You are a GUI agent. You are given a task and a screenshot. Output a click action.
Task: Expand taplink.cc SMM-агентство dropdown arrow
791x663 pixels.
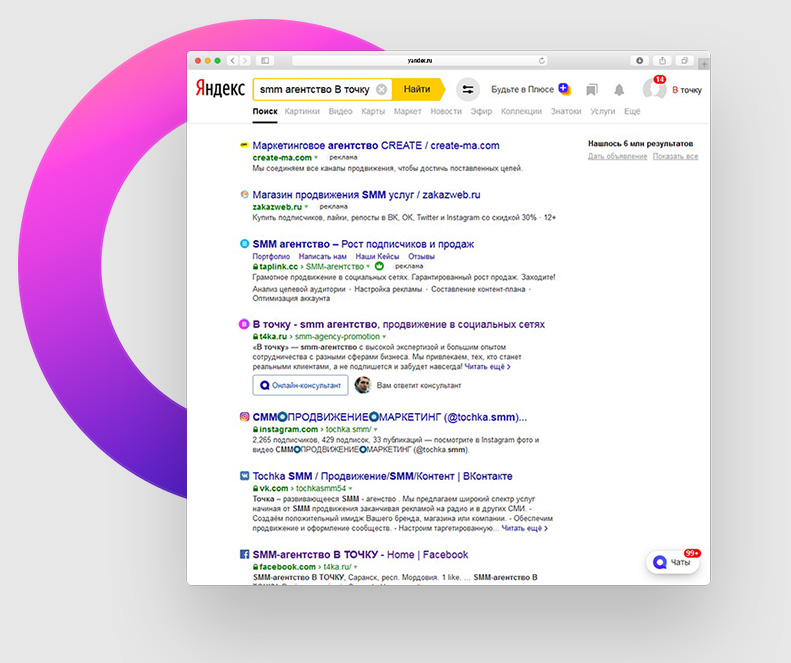[x=368, y=266]
